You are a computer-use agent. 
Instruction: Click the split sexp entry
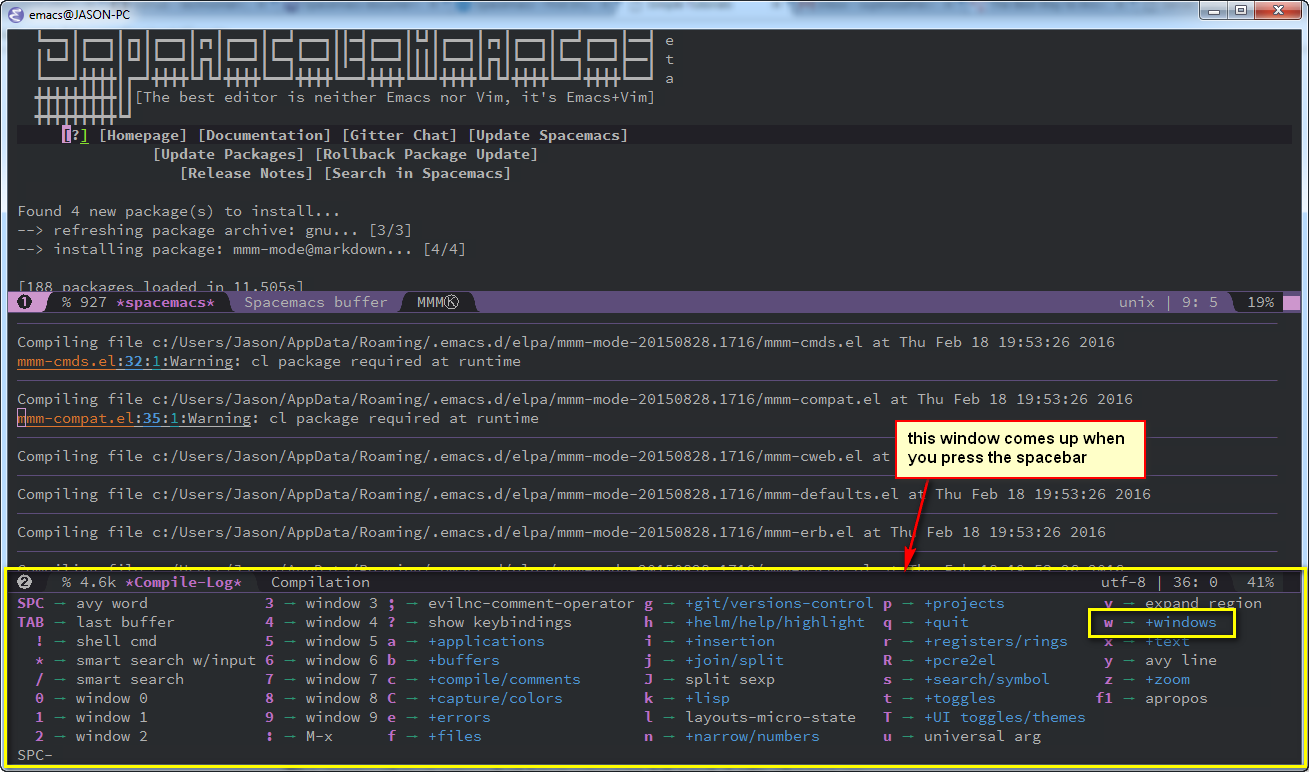730,679
